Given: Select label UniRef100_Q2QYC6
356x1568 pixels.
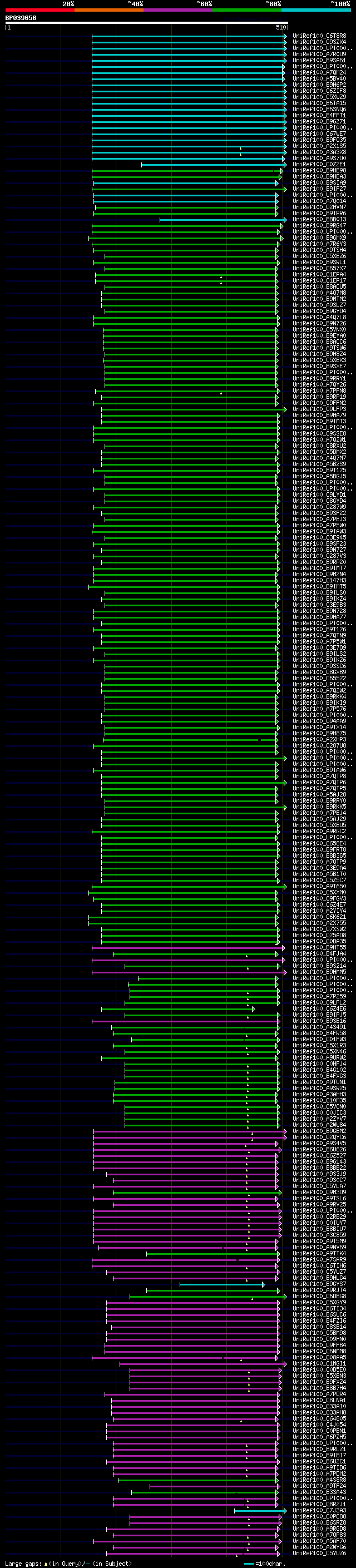Looking at the screenshot, I should pyautogui.click(x=319, y=1137).
